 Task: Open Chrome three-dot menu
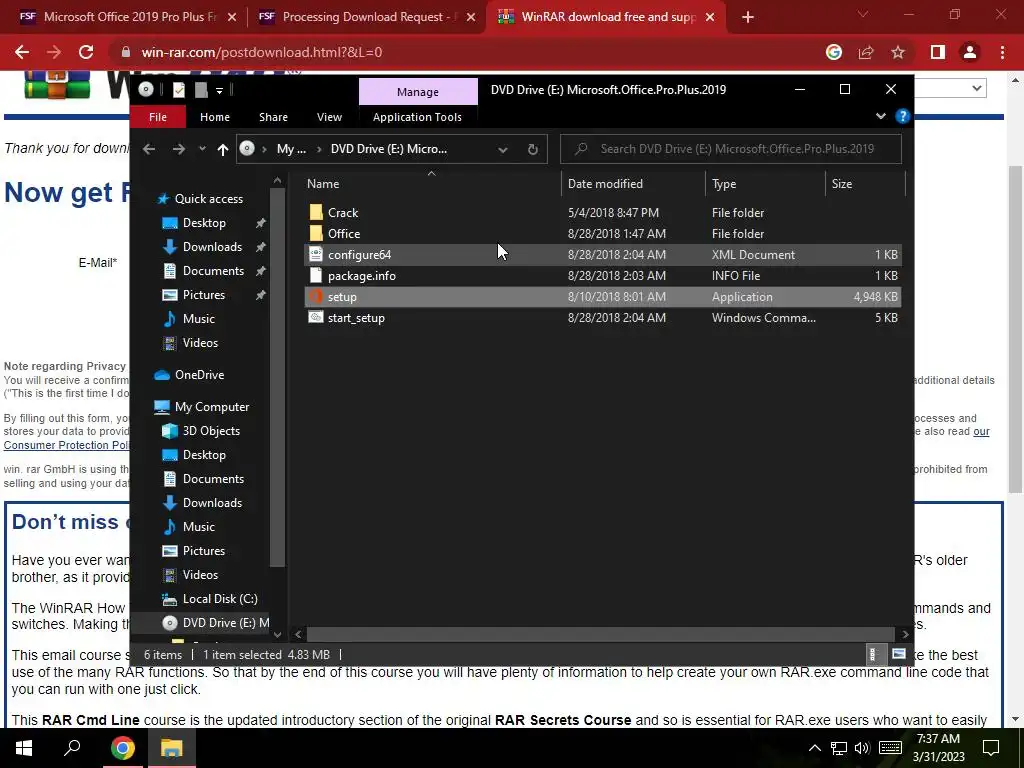click(1002, 52)
